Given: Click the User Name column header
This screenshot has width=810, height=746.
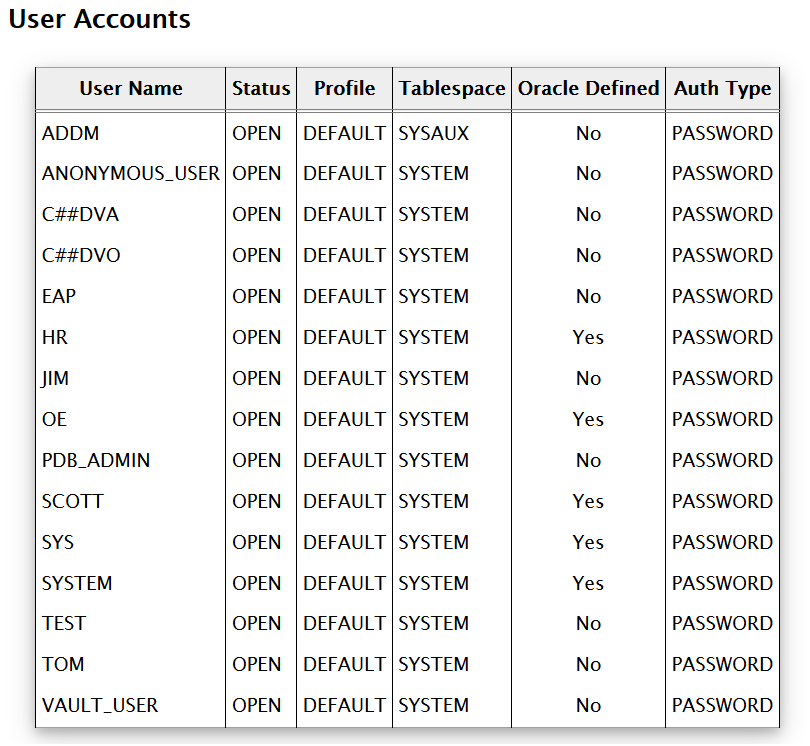Looking at the screenshot, I should click(x=131, y=89).
